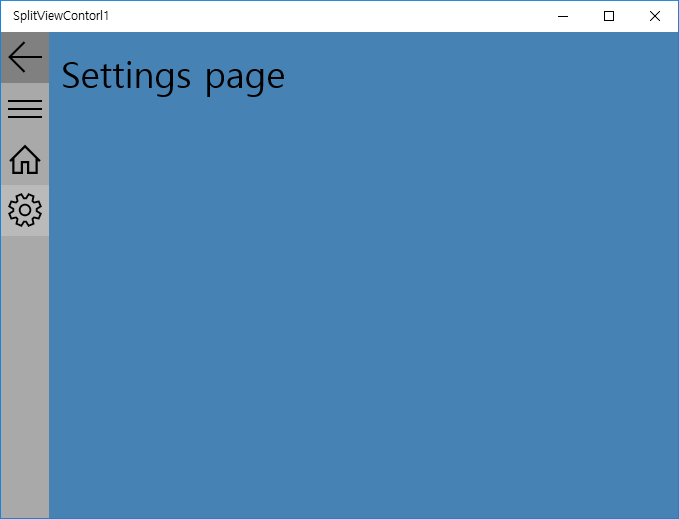Select the Settings gear icon
The width and height of the screenshot is (679, 519).
click(25, 210)
